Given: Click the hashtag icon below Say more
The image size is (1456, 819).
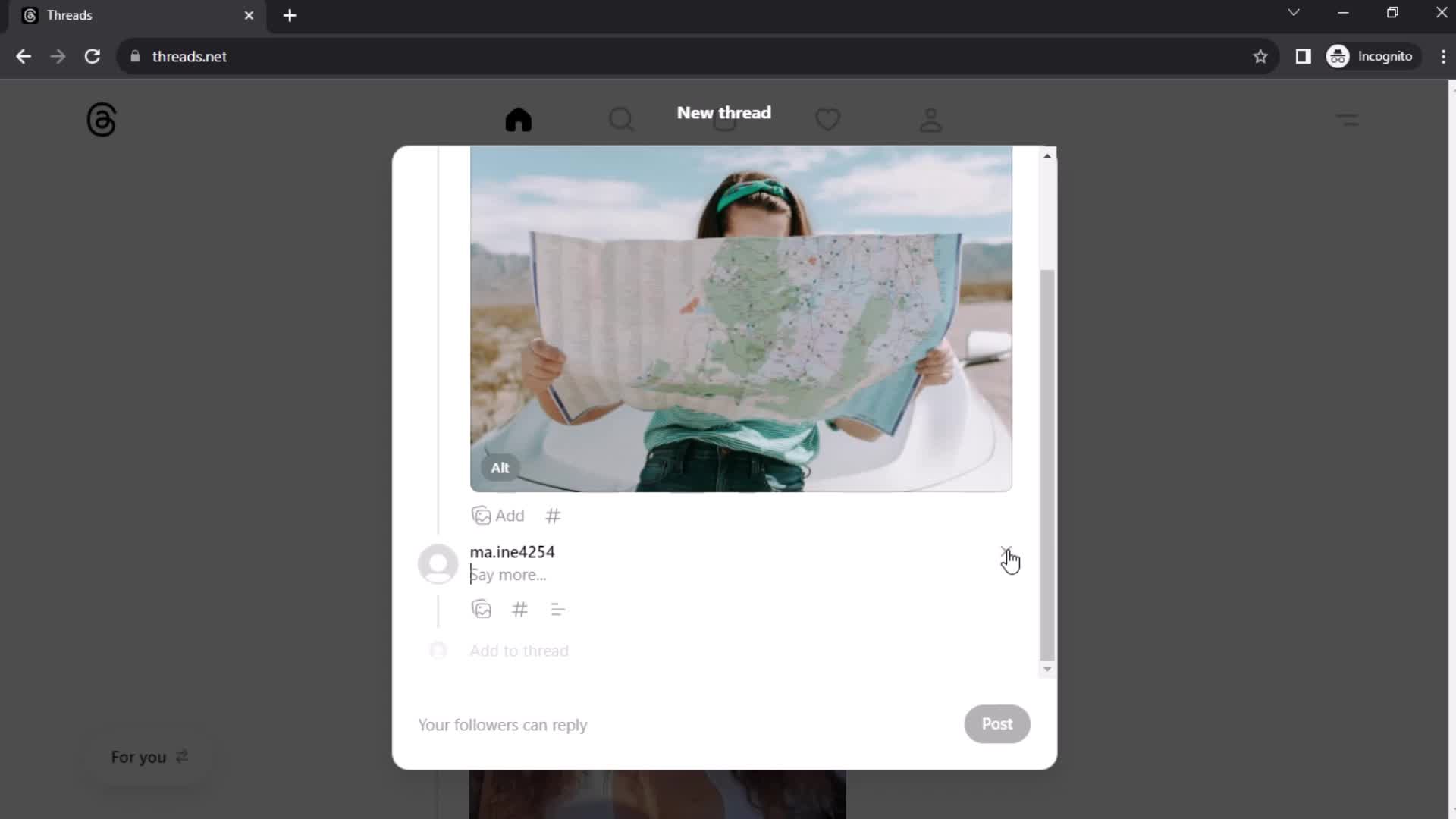Looking at the screenshot, I should coord(519,609).
